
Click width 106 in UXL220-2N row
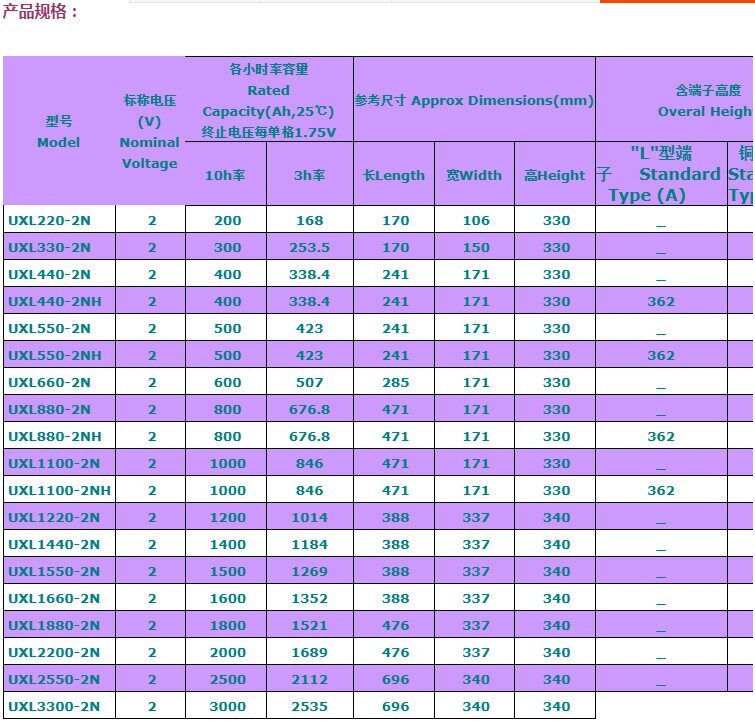476,221
